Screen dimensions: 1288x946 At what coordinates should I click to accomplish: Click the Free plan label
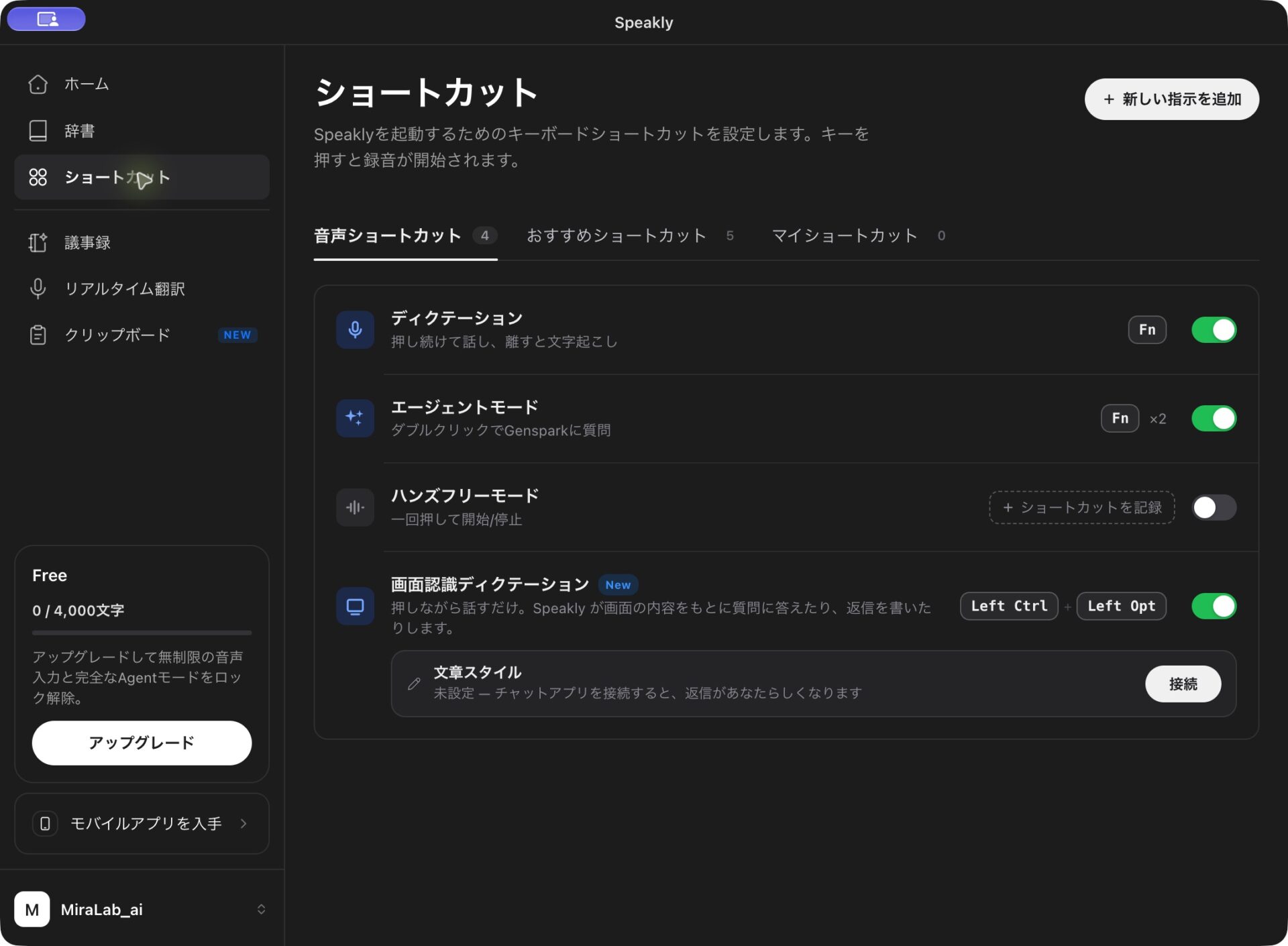[50, 575]
